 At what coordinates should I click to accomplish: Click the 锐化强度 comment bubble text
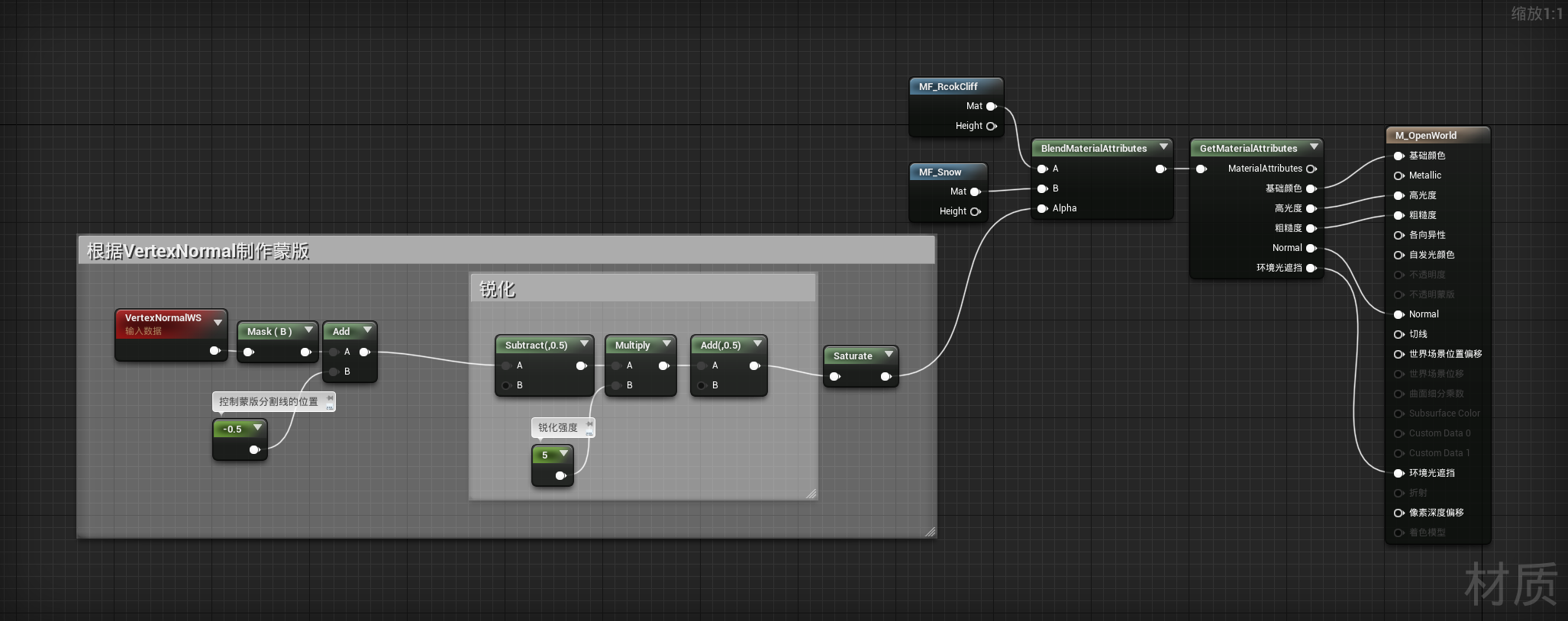coord(558,428)
